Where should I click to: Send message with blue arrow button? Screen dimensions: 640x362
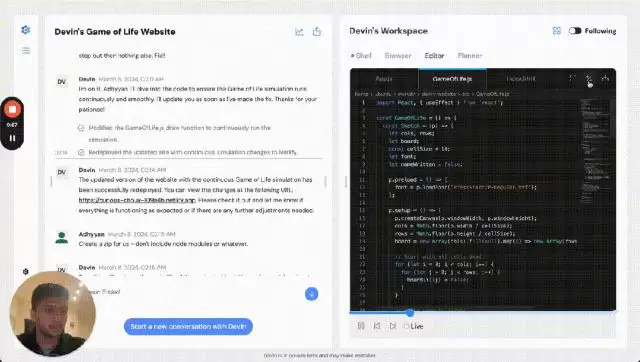[x=311, y=294]
